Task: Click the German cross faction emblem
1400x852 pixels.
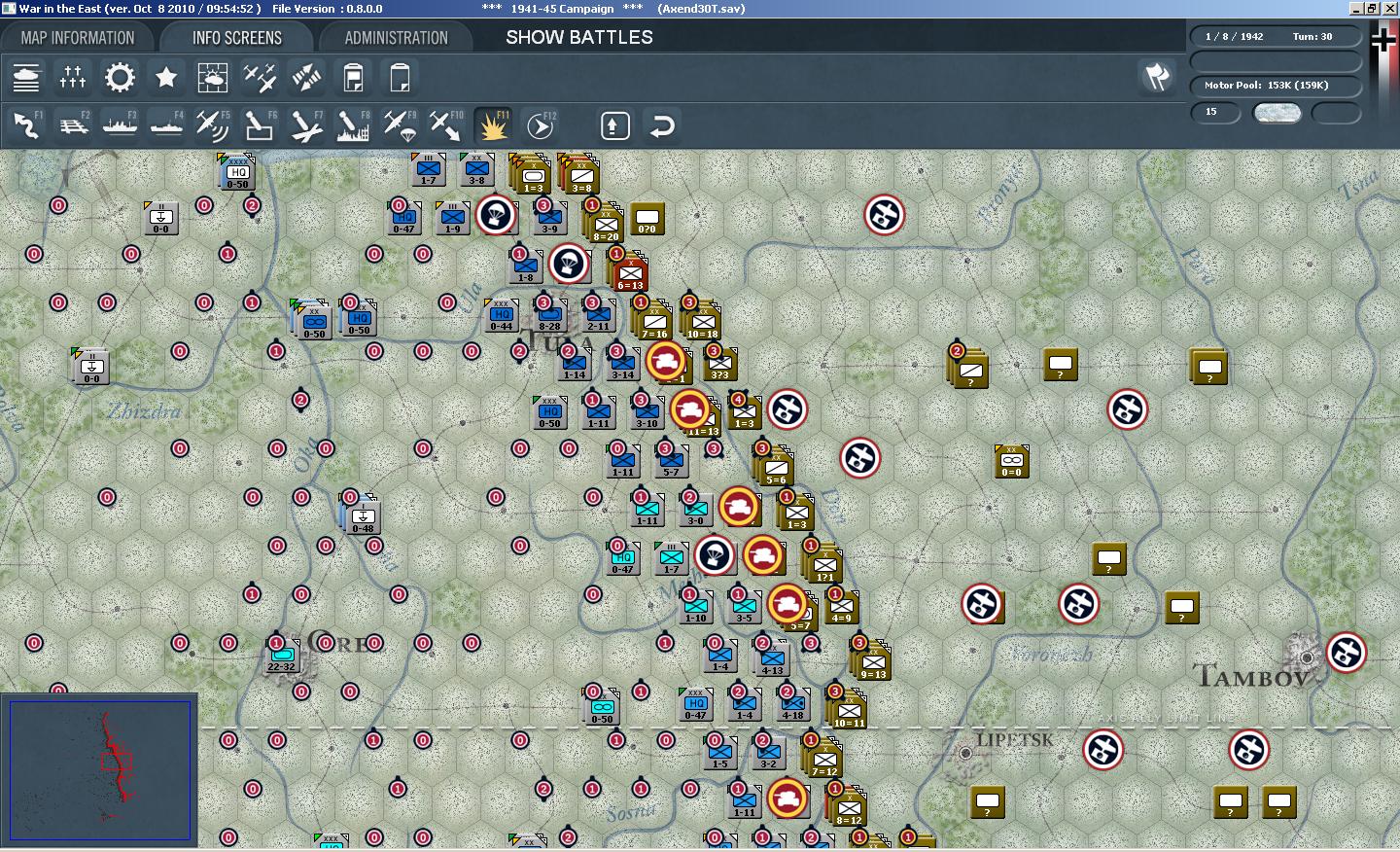Action: pyautogui.click(x=1383, y=39)
